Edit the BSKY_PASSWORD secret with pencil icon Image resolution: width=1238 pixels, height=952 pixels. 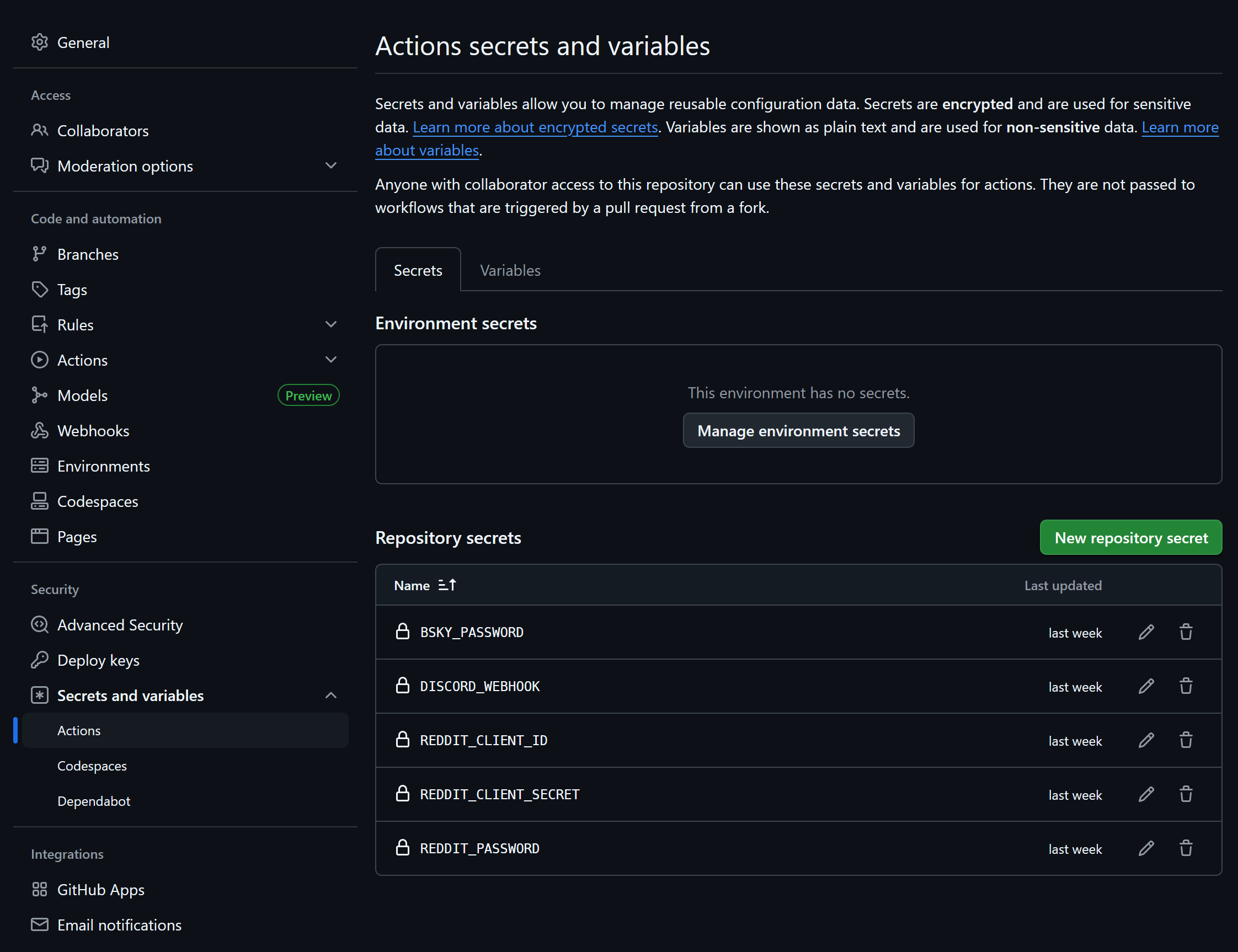pos(1146,633)
